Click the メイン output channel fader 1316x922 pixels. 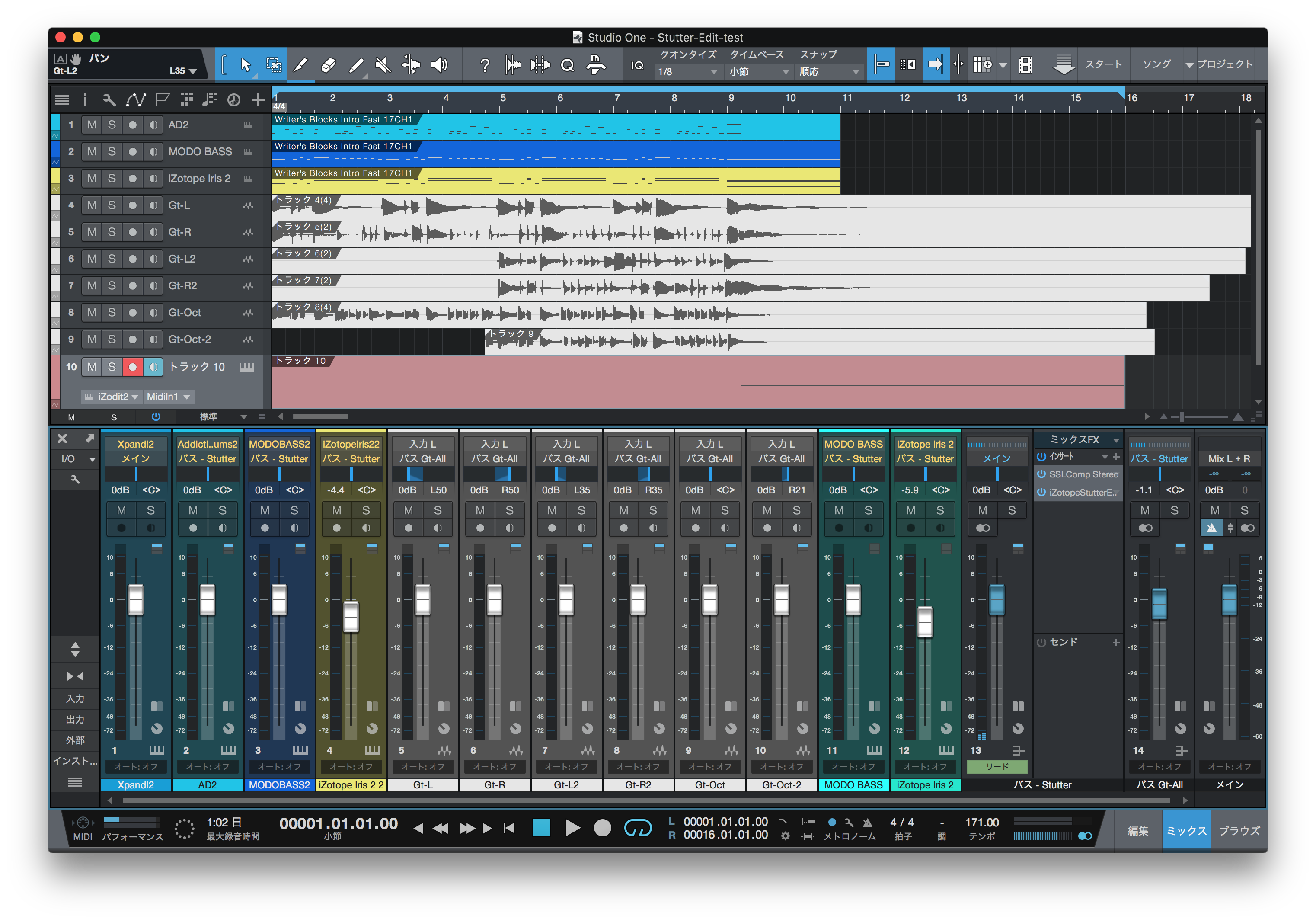coord(1229,600)
